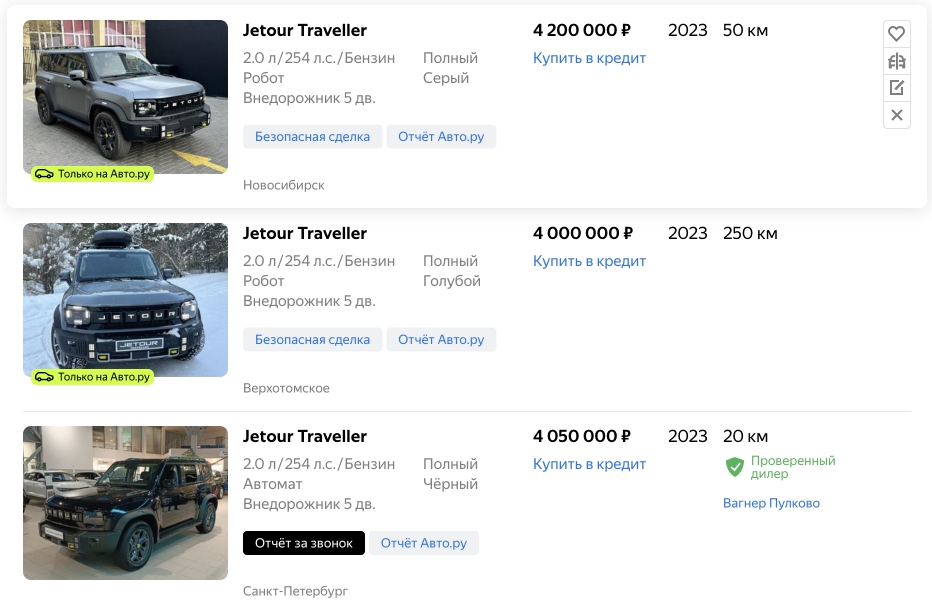932x606 pixels.
Task: Click "Только на Авто.ру" badge on blue car photo
Action: 92,377
